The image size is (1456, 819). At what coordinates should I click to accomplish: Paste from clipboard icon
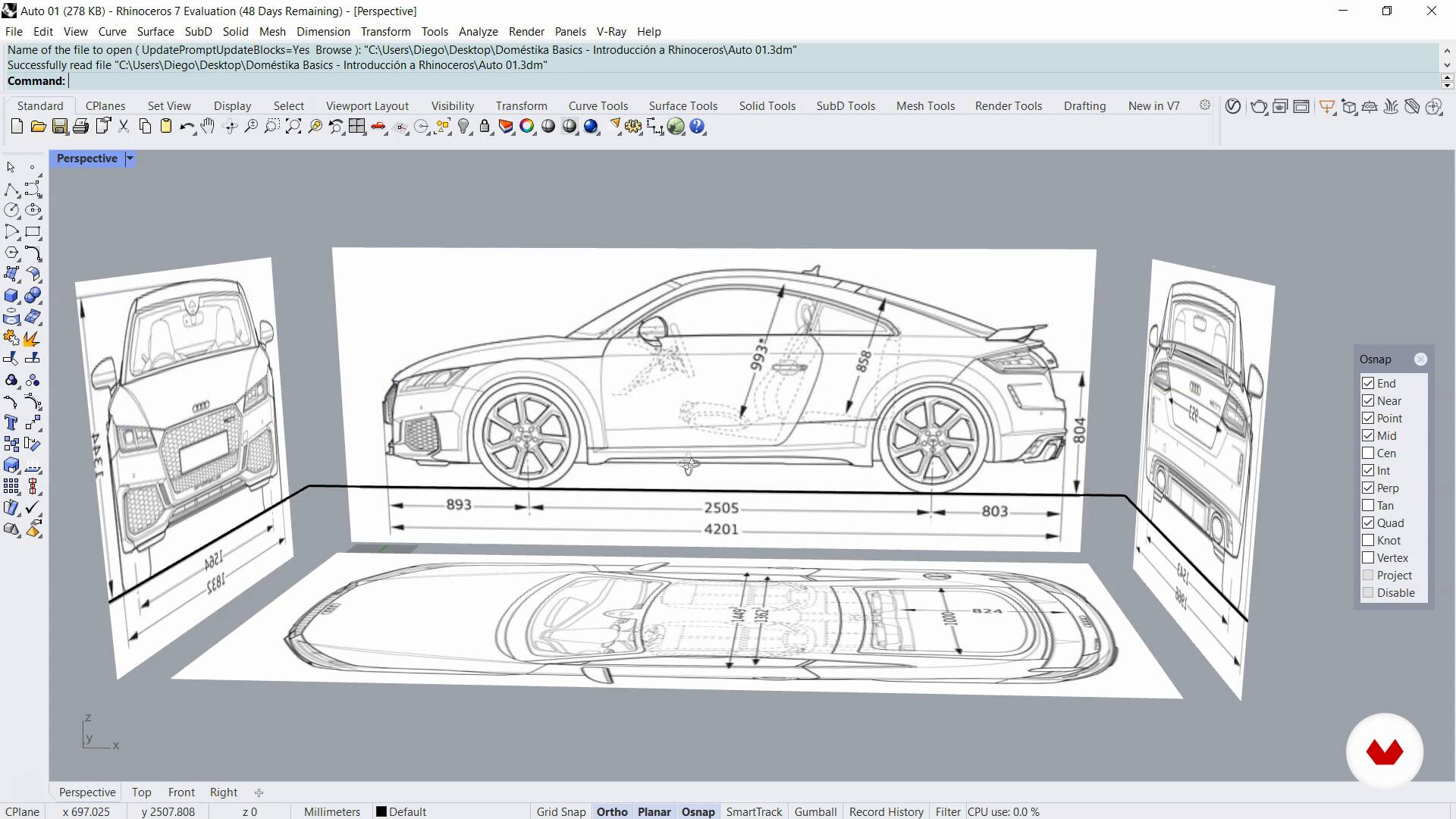coord(166,127)
